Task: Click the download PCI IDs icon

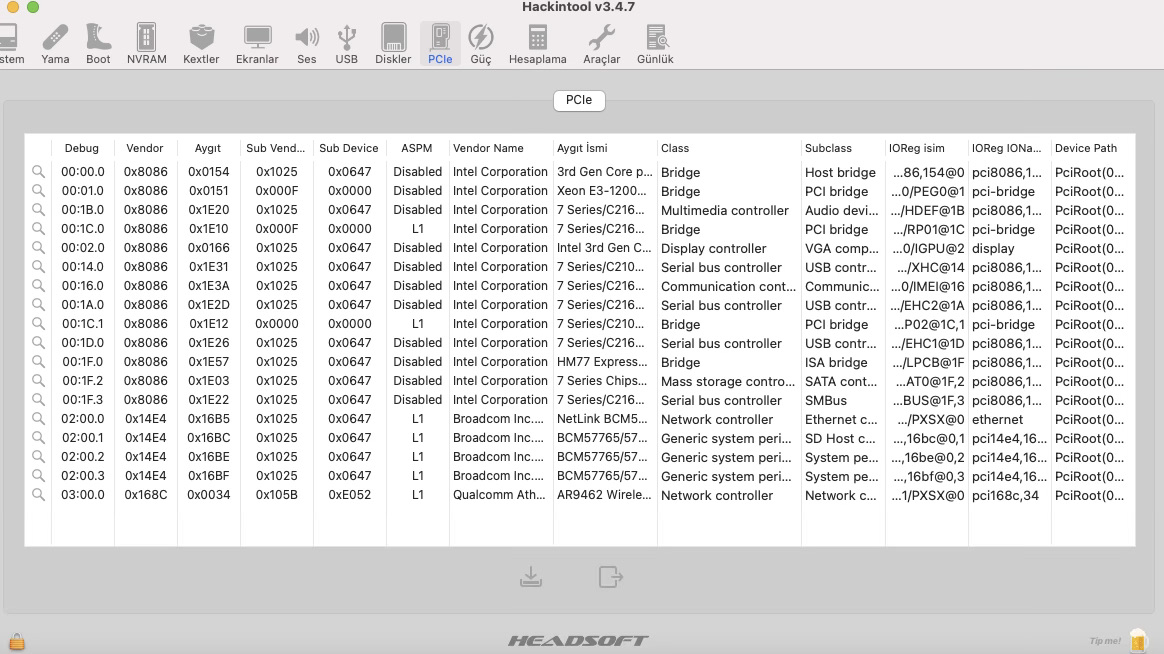Action: point(531,577)
